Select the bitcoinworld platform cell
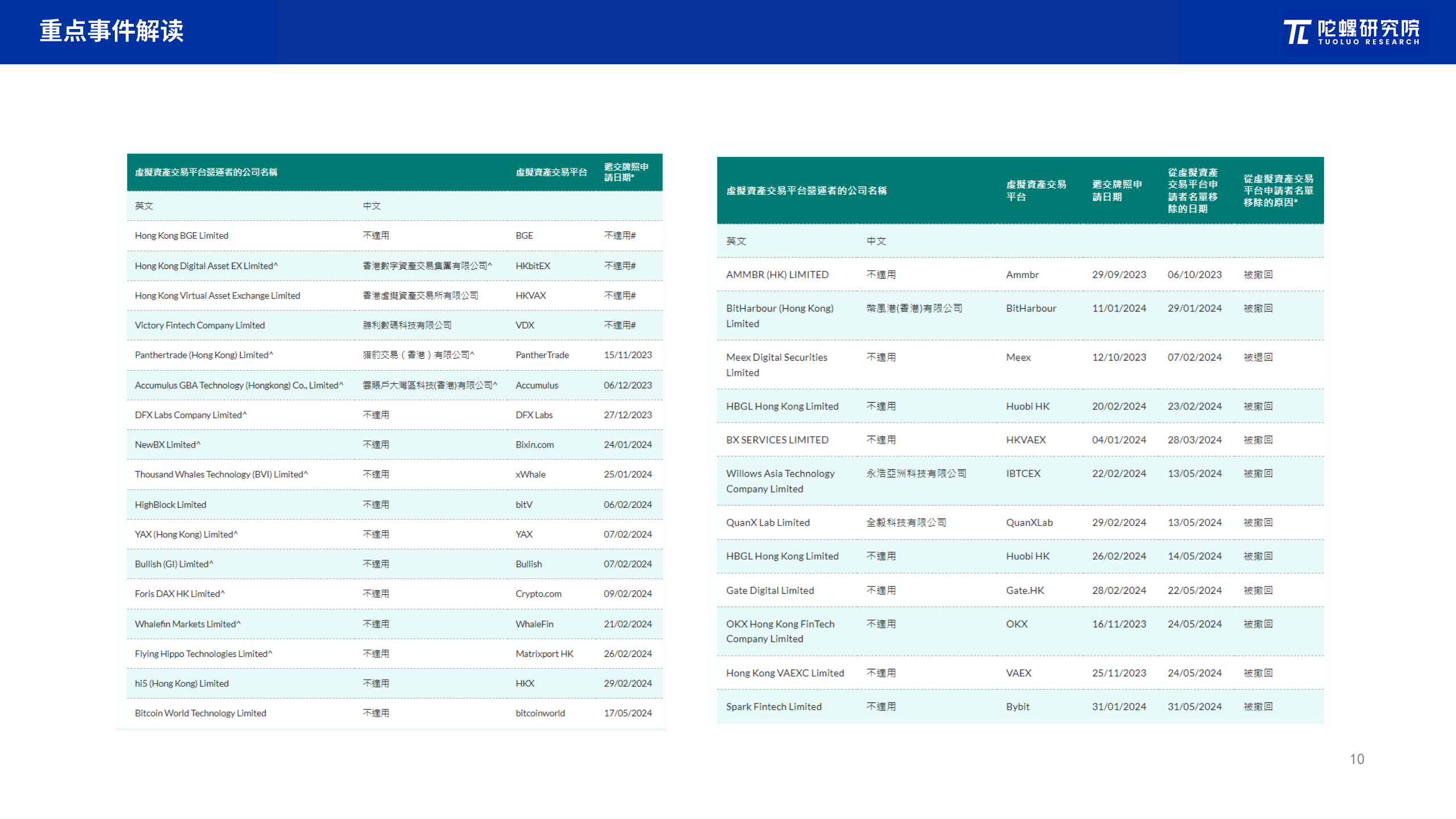 click(x=540, y=713)
